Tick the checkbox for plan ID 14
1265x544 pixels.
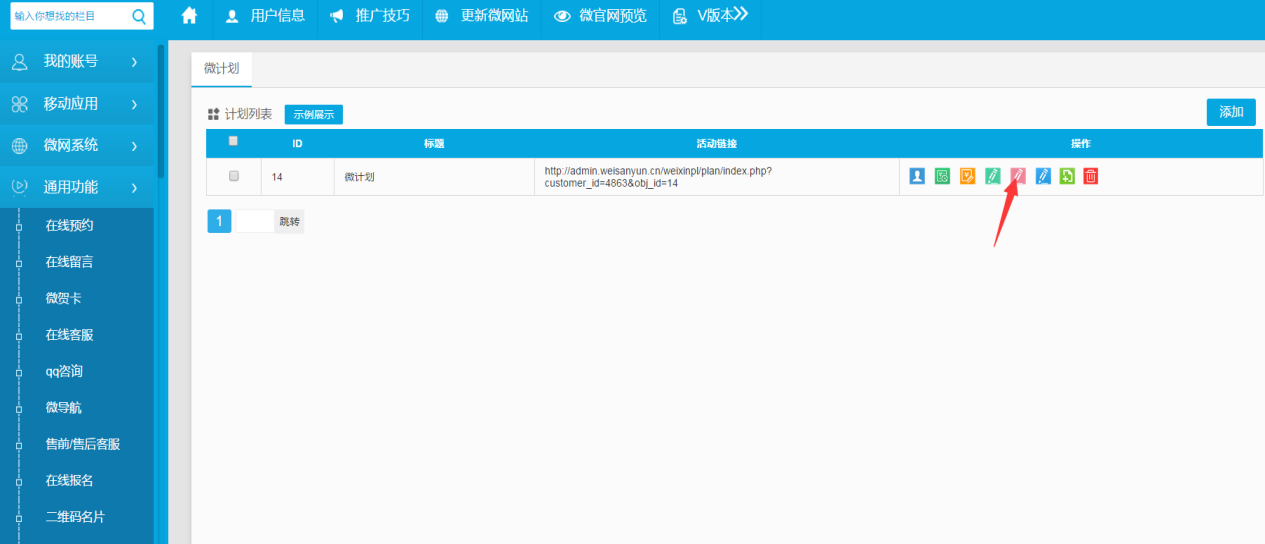[234, 176]
